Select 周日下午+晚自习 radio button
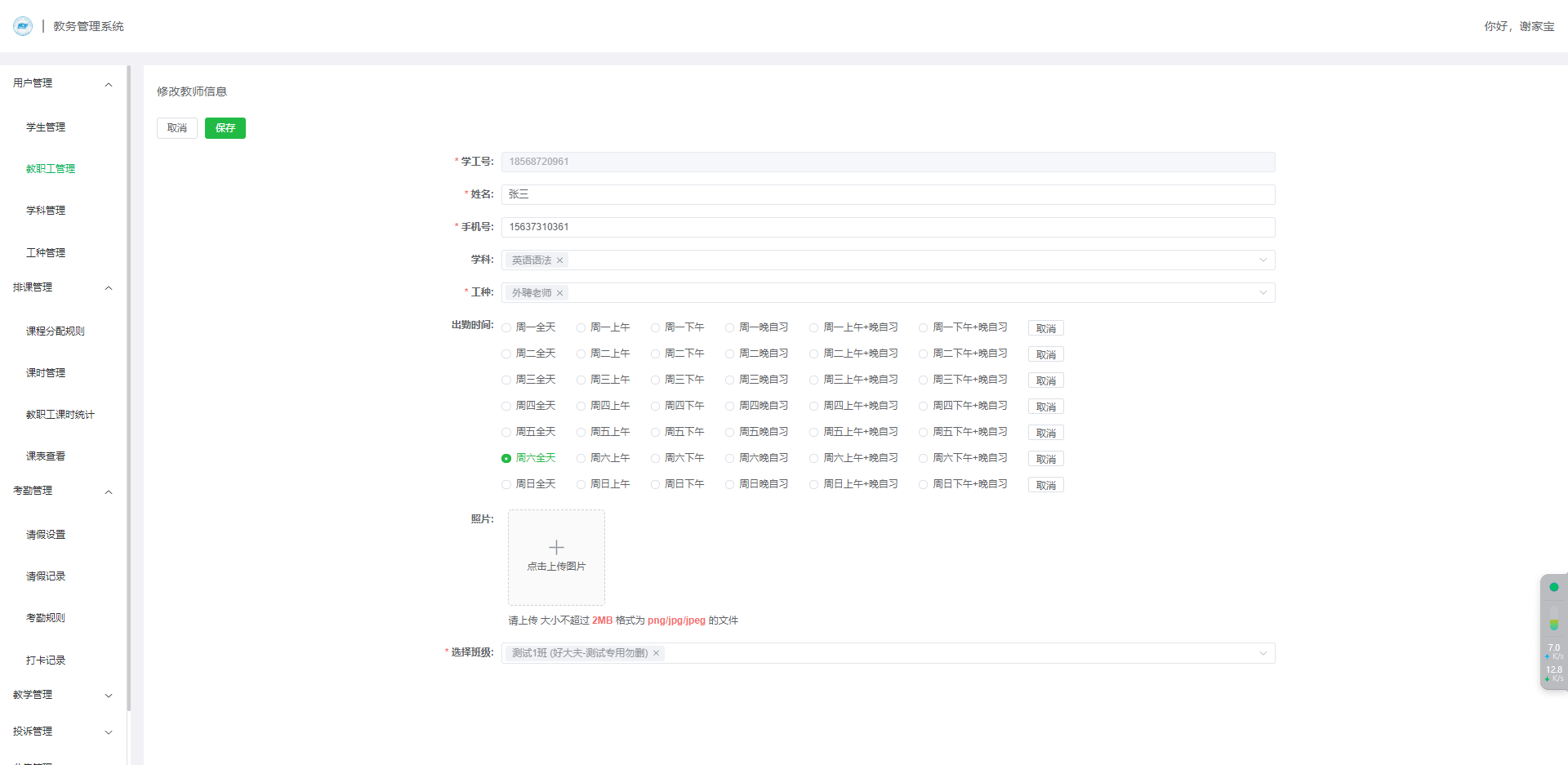 [923, 485]
